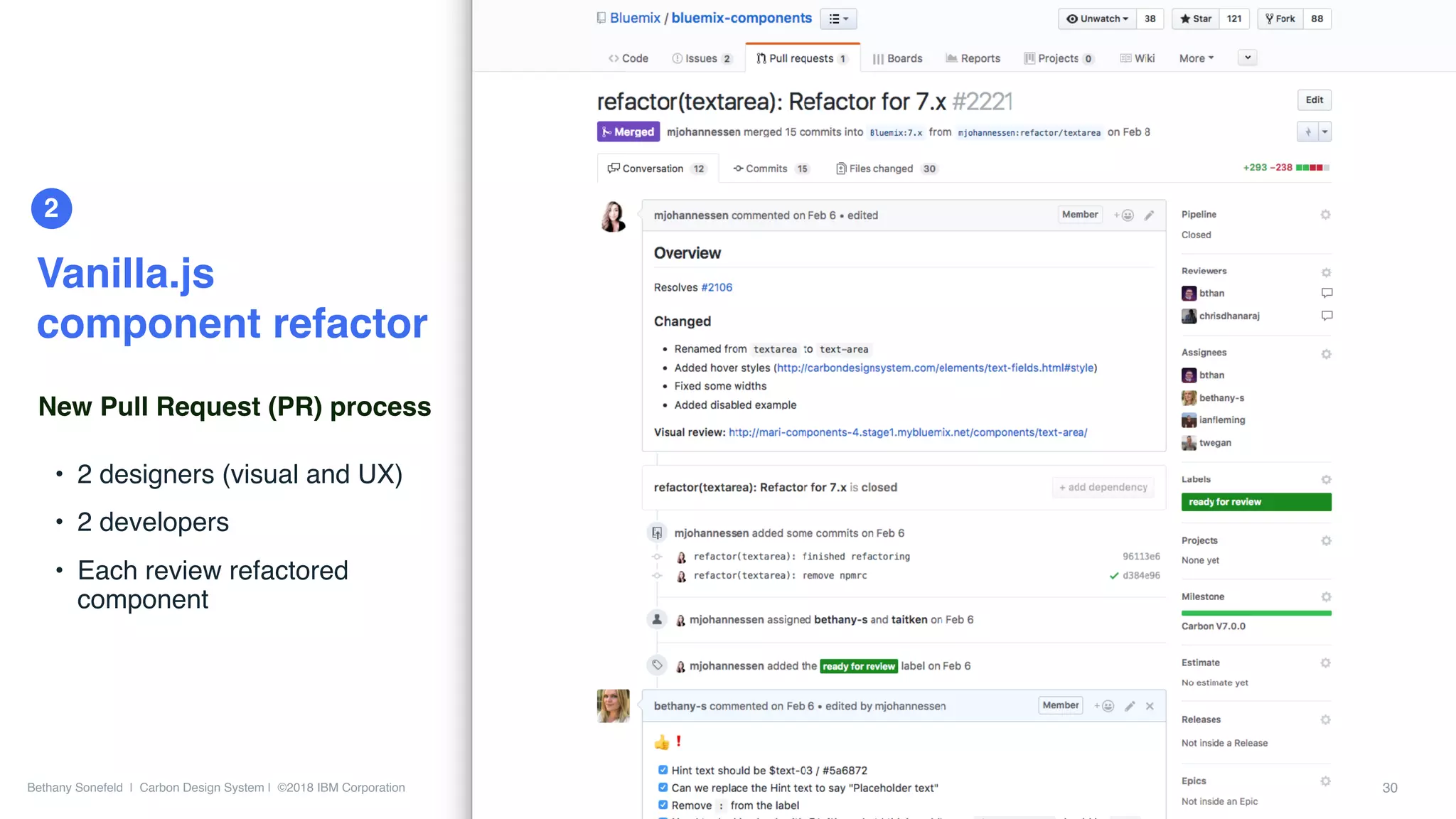This screenshot has width=1456, height=819.
Task: Open the Issues tab
Action: point(702,58)
